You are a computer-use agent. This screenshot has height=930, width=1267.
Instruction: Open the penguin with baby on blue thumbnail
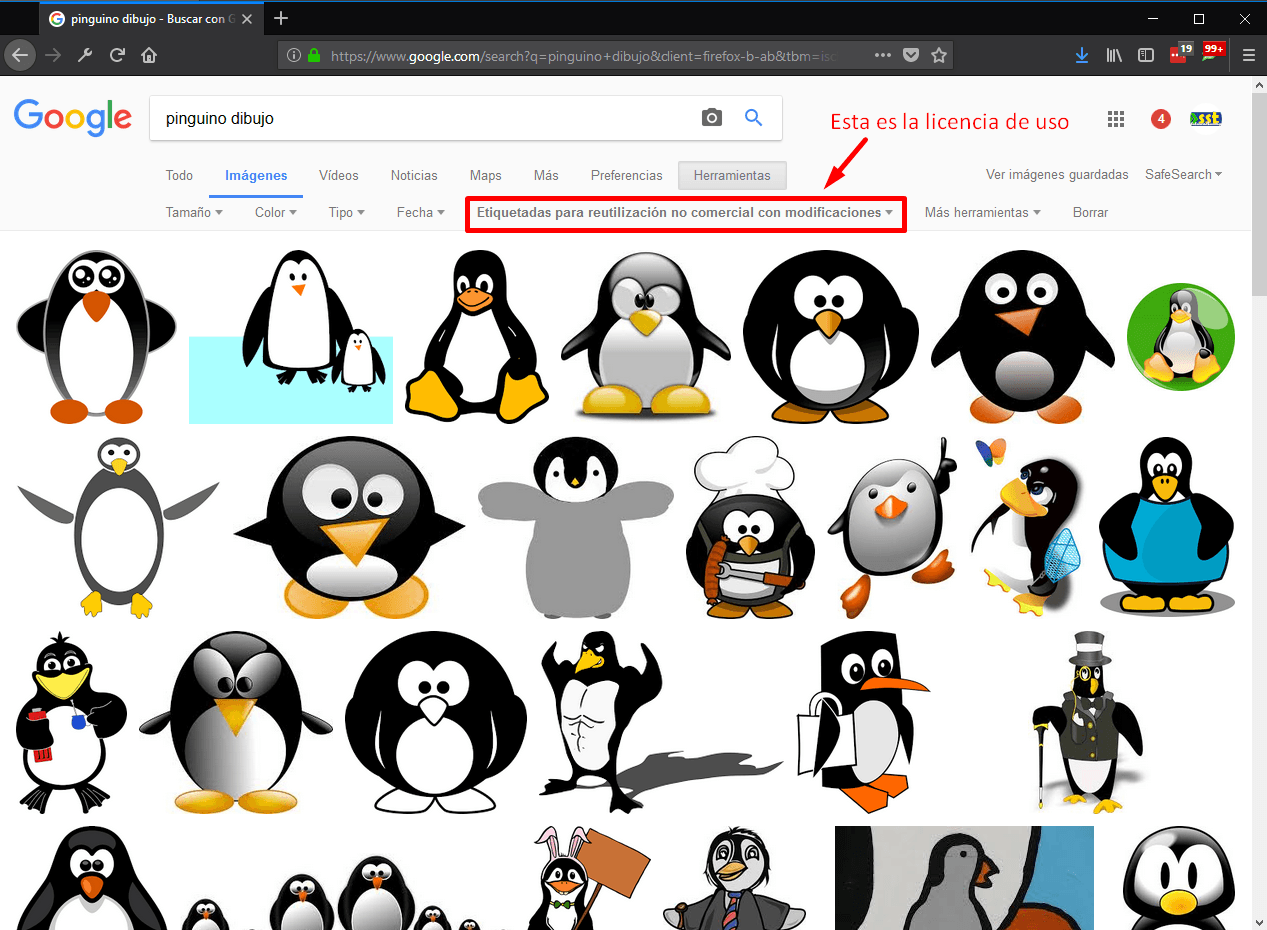[x=291, y=337]
